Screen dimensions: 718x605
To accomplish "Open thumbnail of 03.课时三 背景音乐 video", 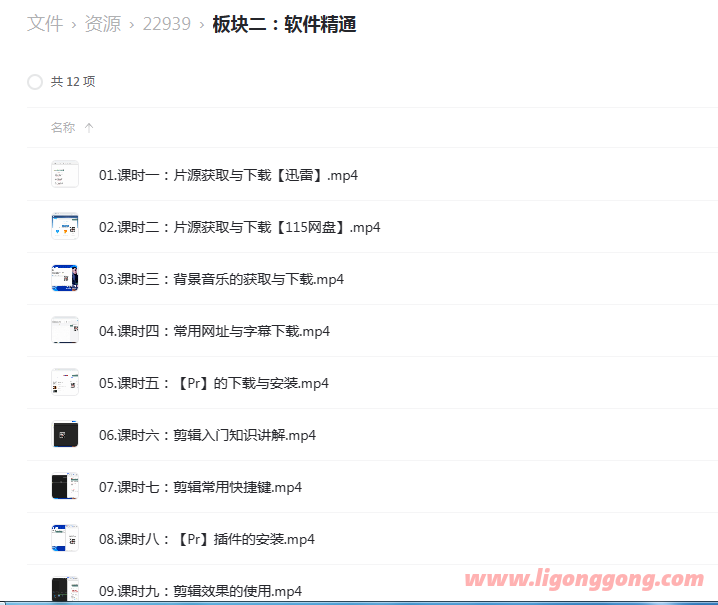I will [x=65, y=278].
